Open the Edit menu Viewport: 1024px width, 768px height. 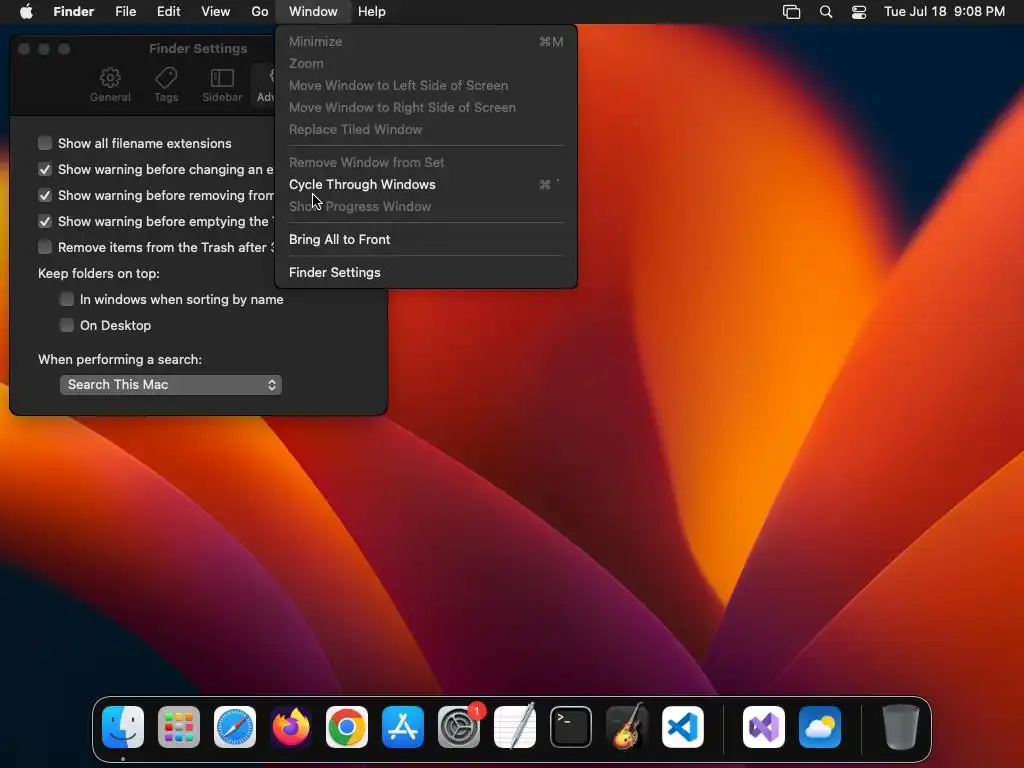point(168,12)
